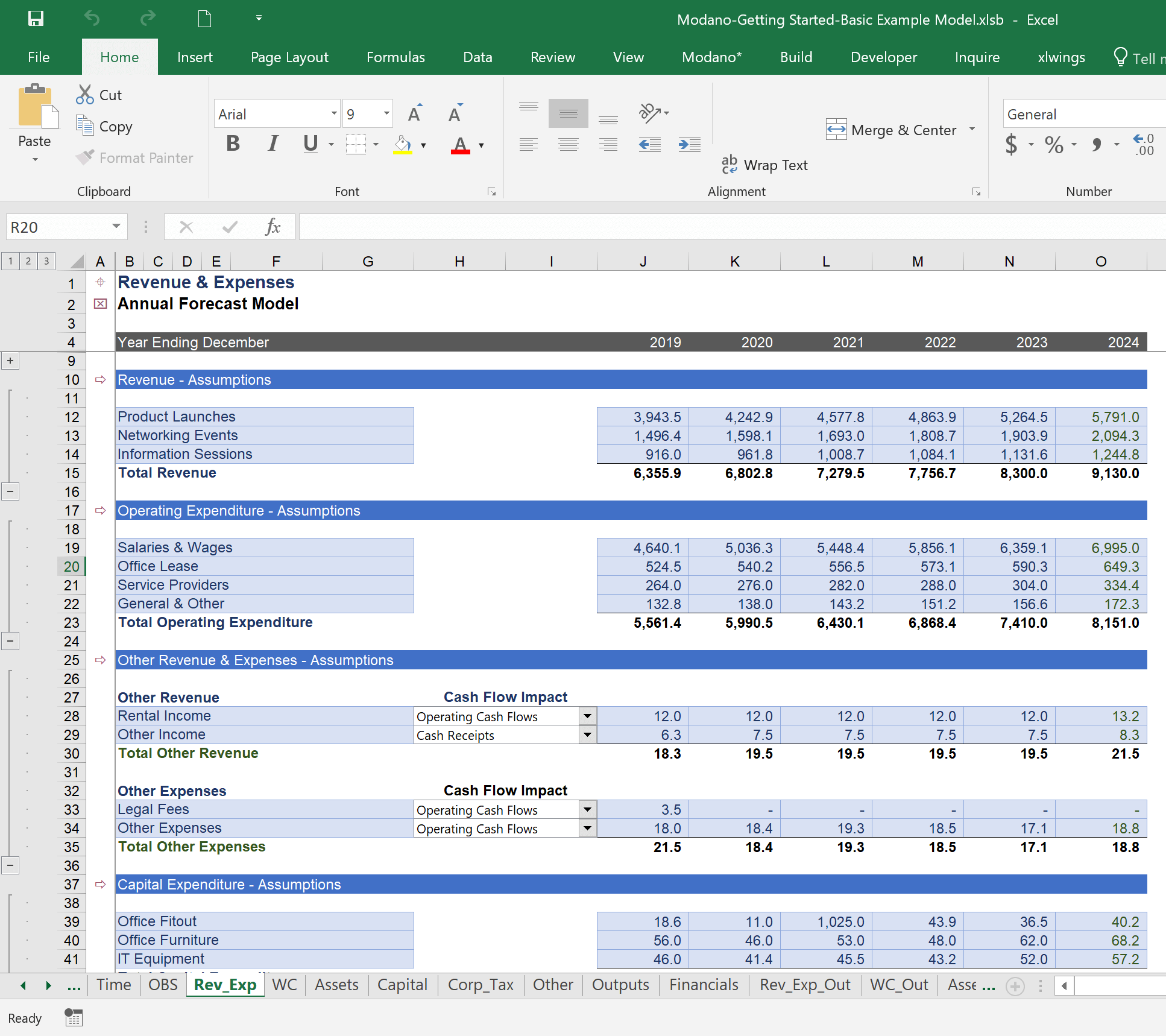Toggle Wrap Text on
This screenshot has width=1166, height=1036.
(x=764, y=165)
